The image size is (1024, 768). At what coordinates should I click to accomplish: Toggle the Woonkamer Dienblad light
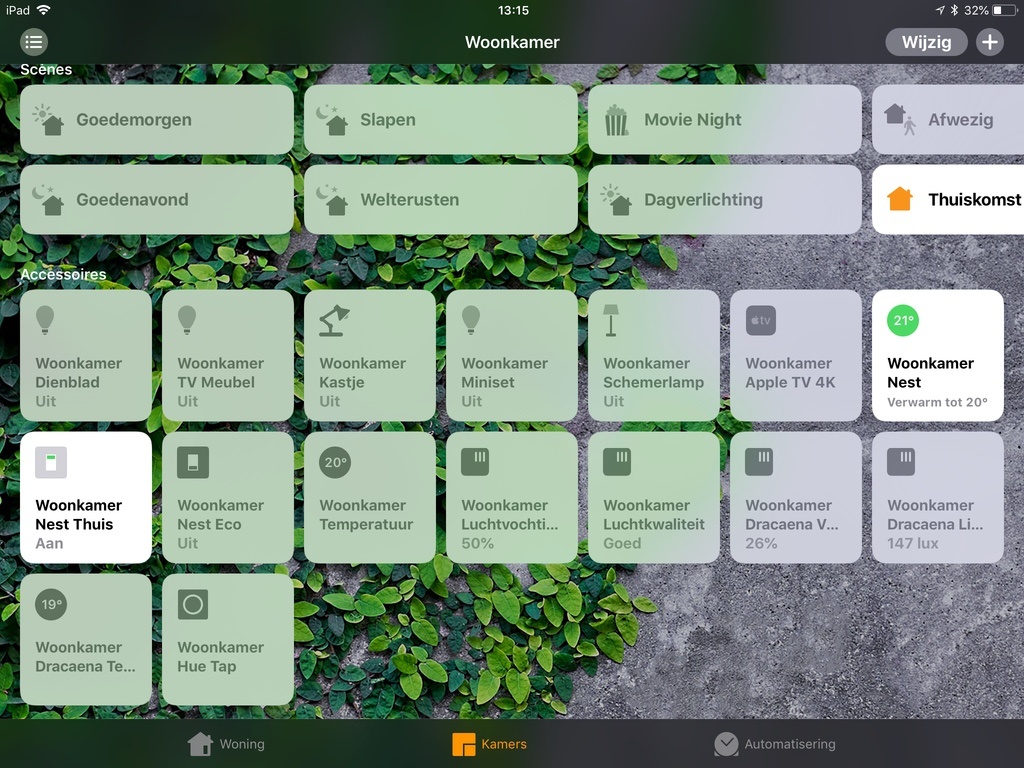[86, 356]
